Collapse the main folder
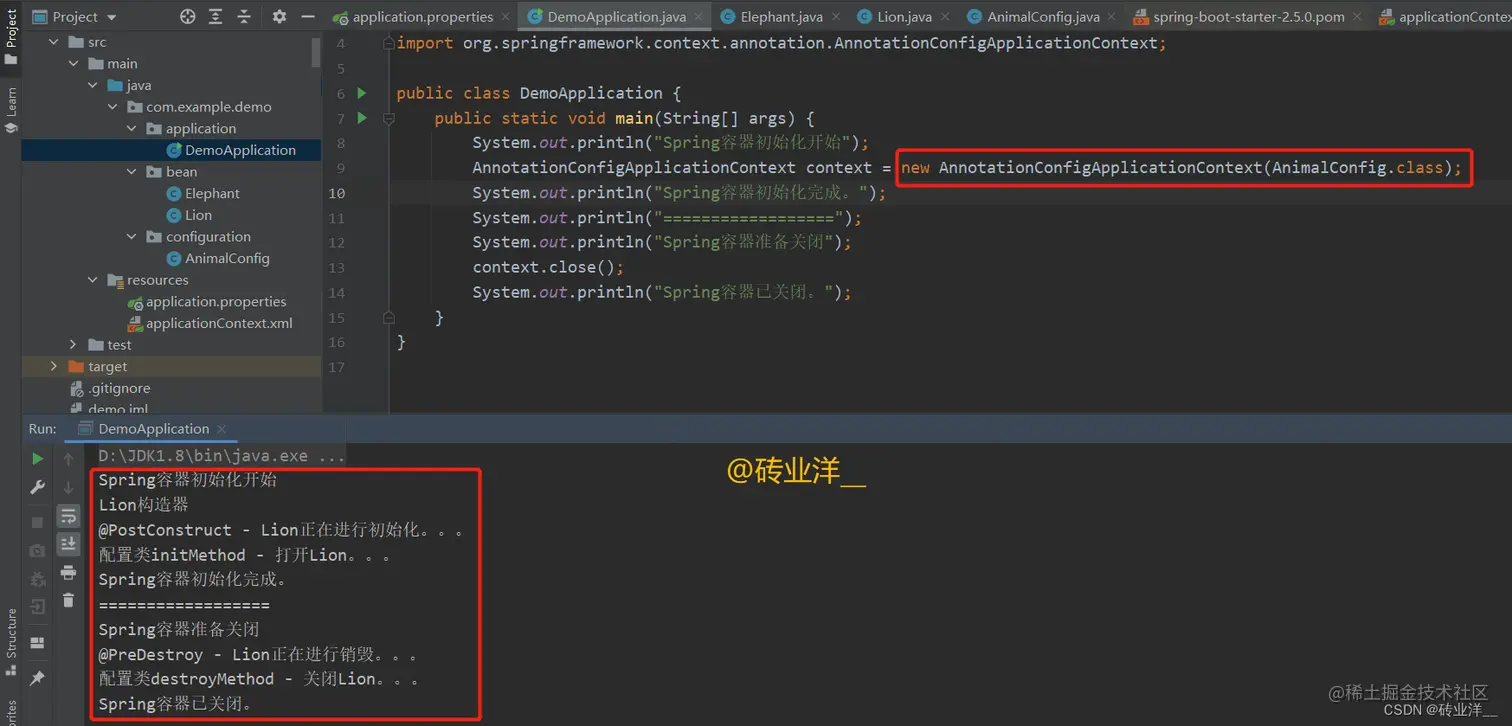The image size is (1512, 726). 73,63
